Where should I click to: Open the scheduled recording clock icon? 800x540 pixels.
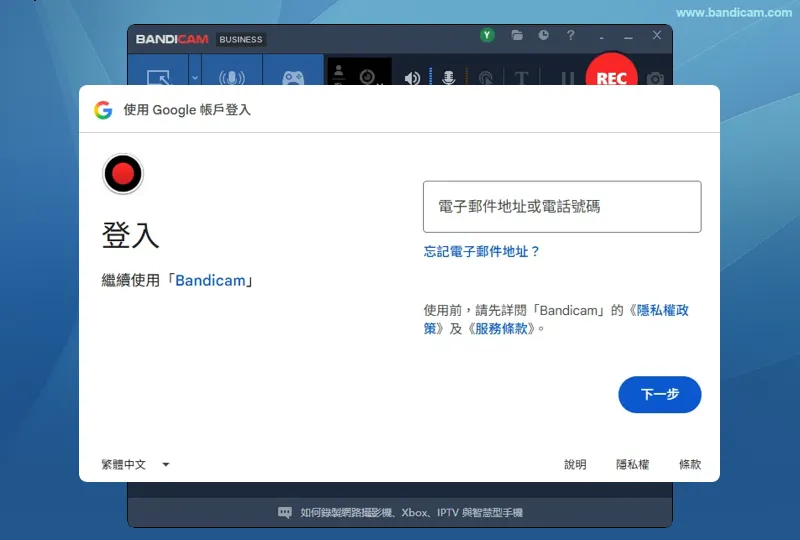click(x=543, y=35)
